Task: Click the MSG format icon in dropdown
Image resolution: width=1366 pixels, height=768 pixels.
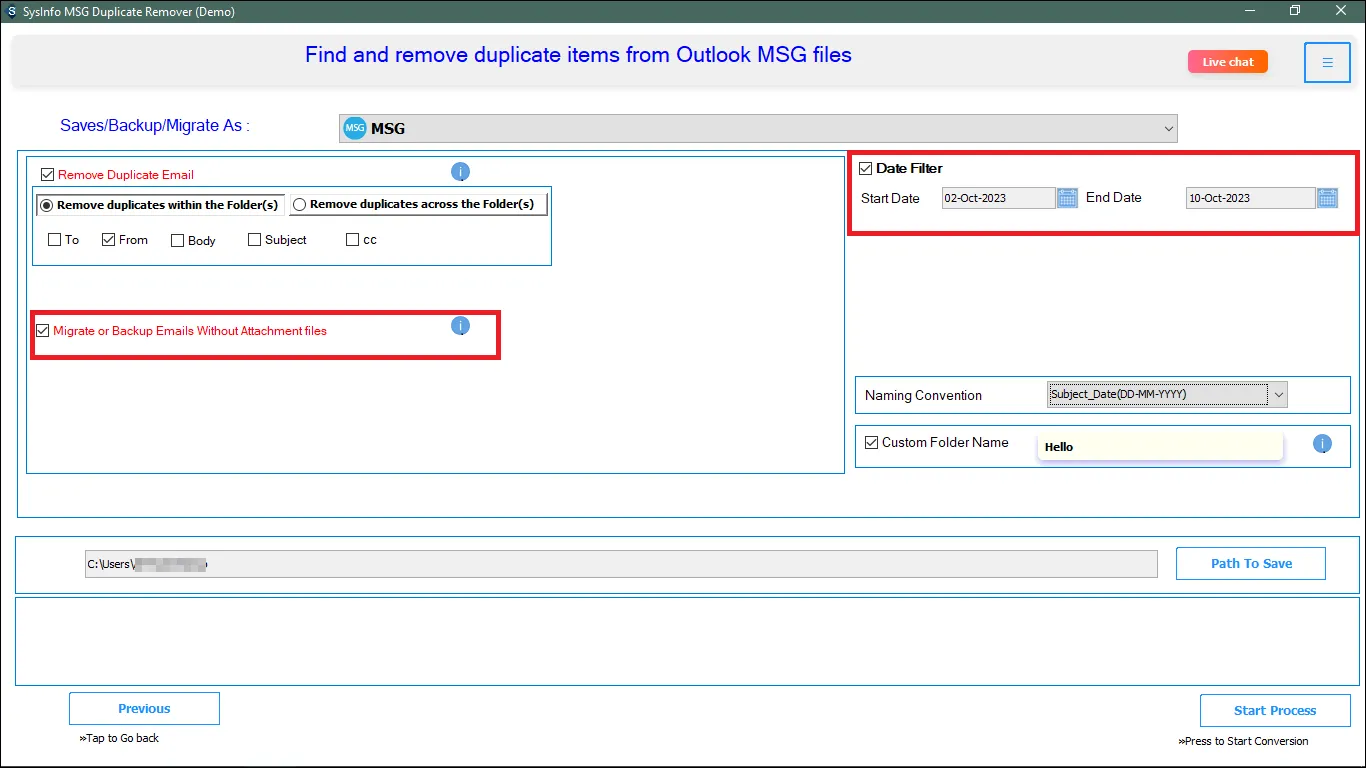Action: 355,128
